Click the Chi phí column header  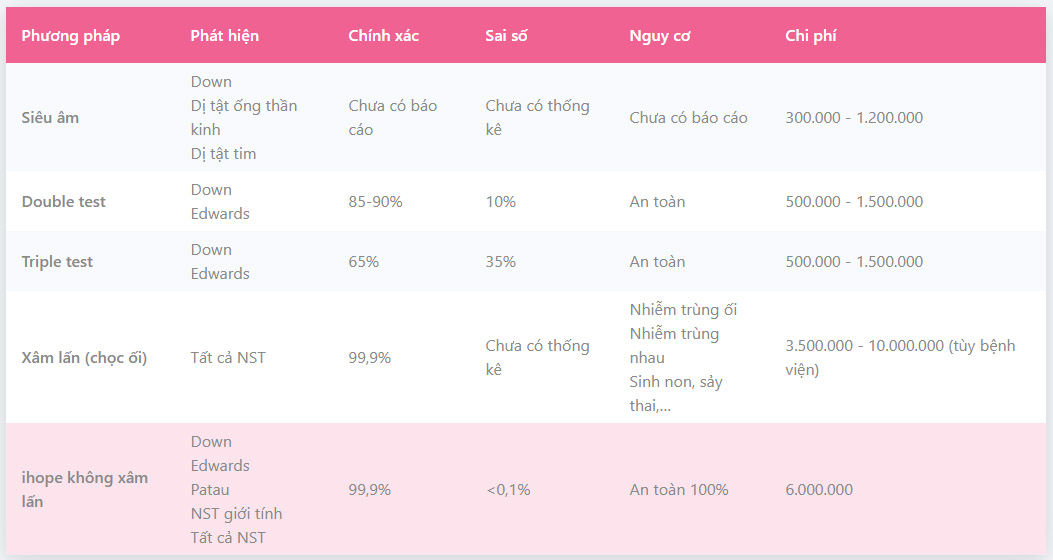click(x=811, y=36)
